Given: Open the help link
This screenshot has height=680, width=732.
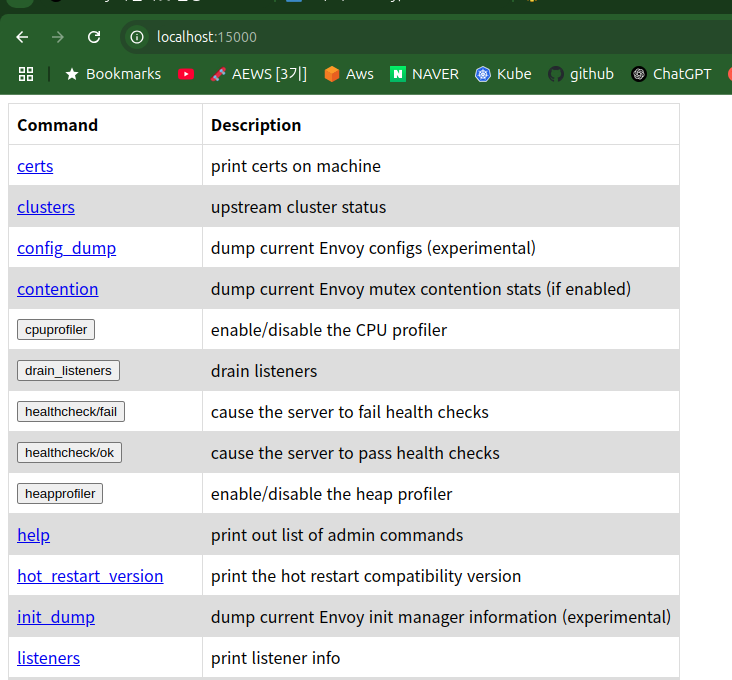Looking at the screenshot, I should pyautogui.click(x=33, y=535).
